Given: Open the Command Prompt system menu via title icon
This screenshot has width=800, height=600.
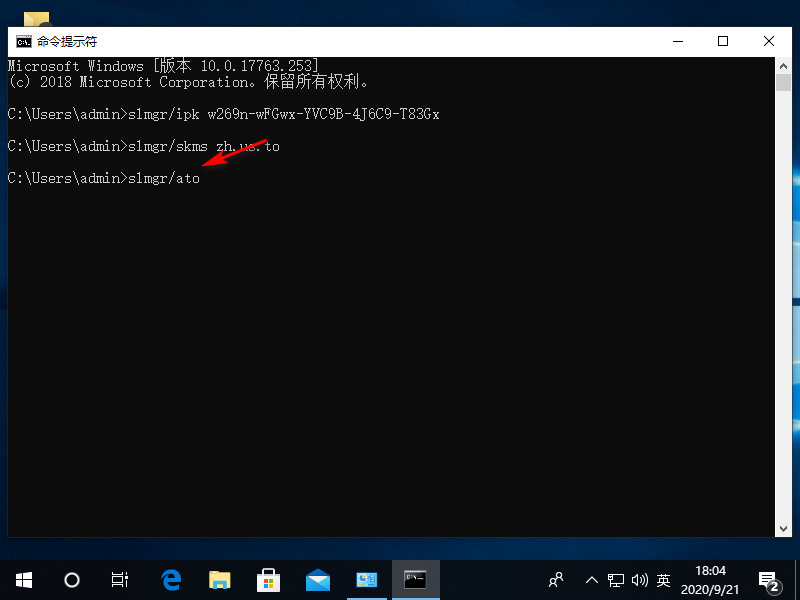Looking at the screenshot, I should [x=22, y=41].
